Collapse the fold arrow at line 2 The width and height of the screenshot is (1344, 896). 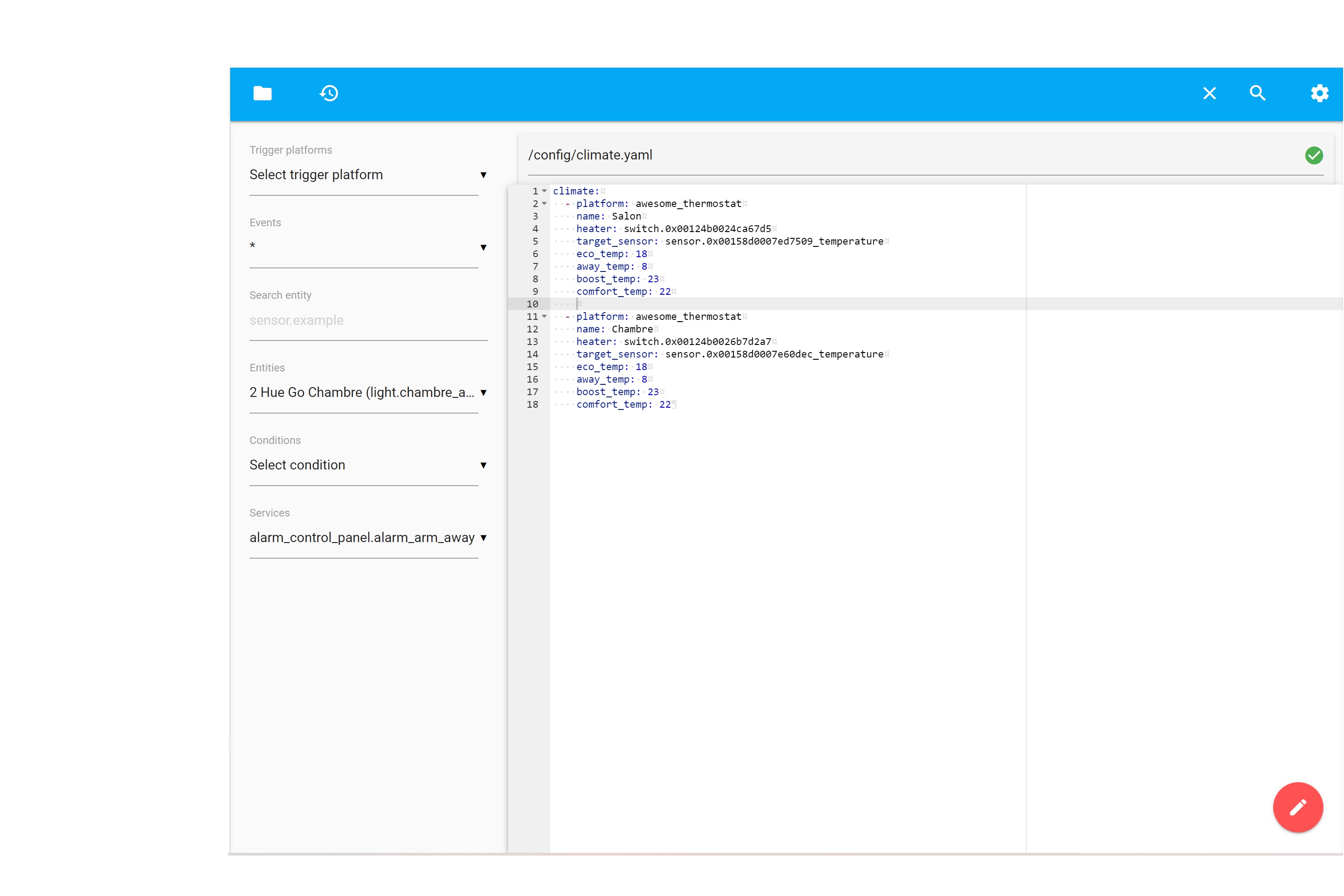coord(545,203)
